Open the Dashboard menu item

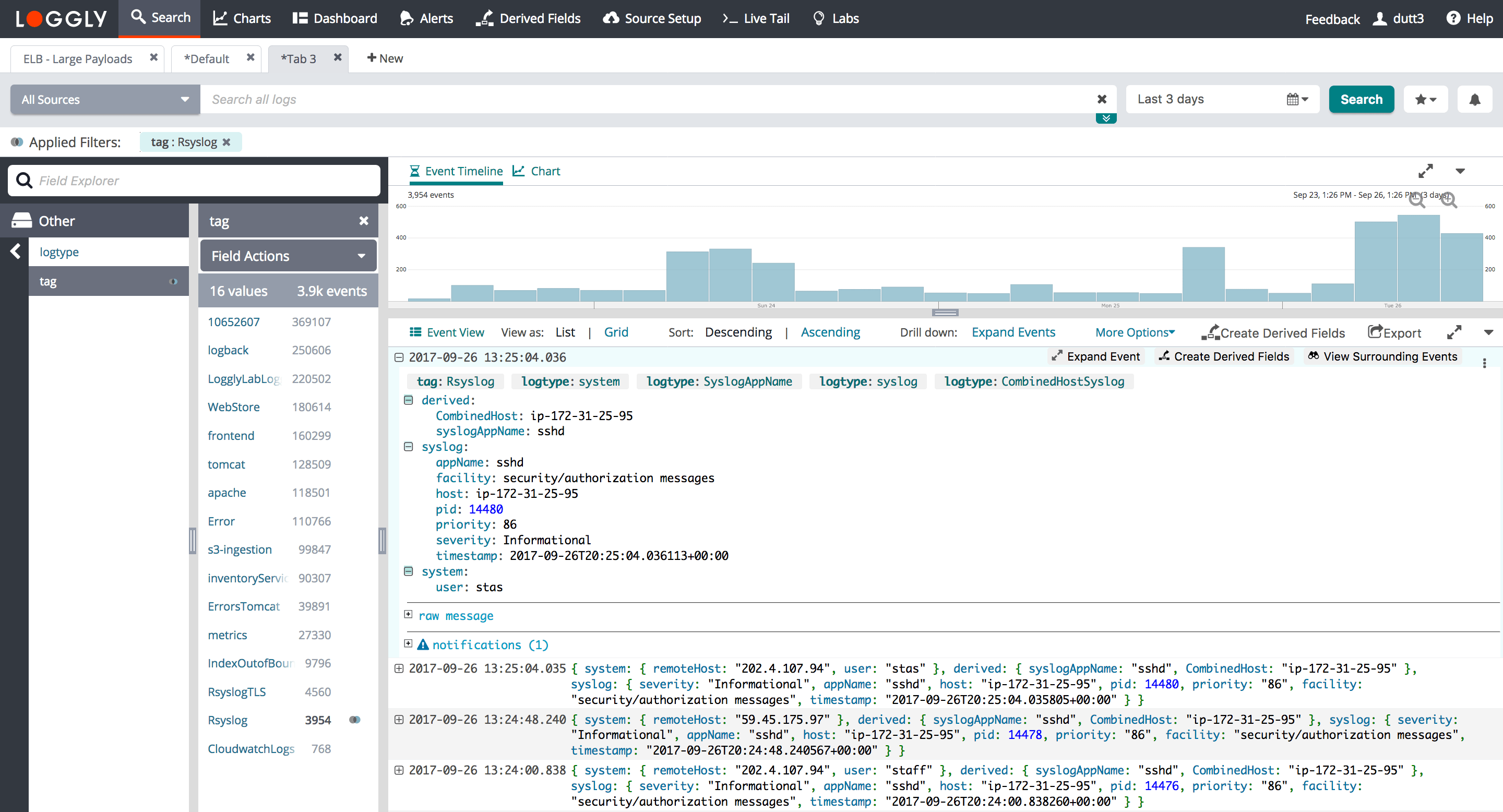[335, 19]
